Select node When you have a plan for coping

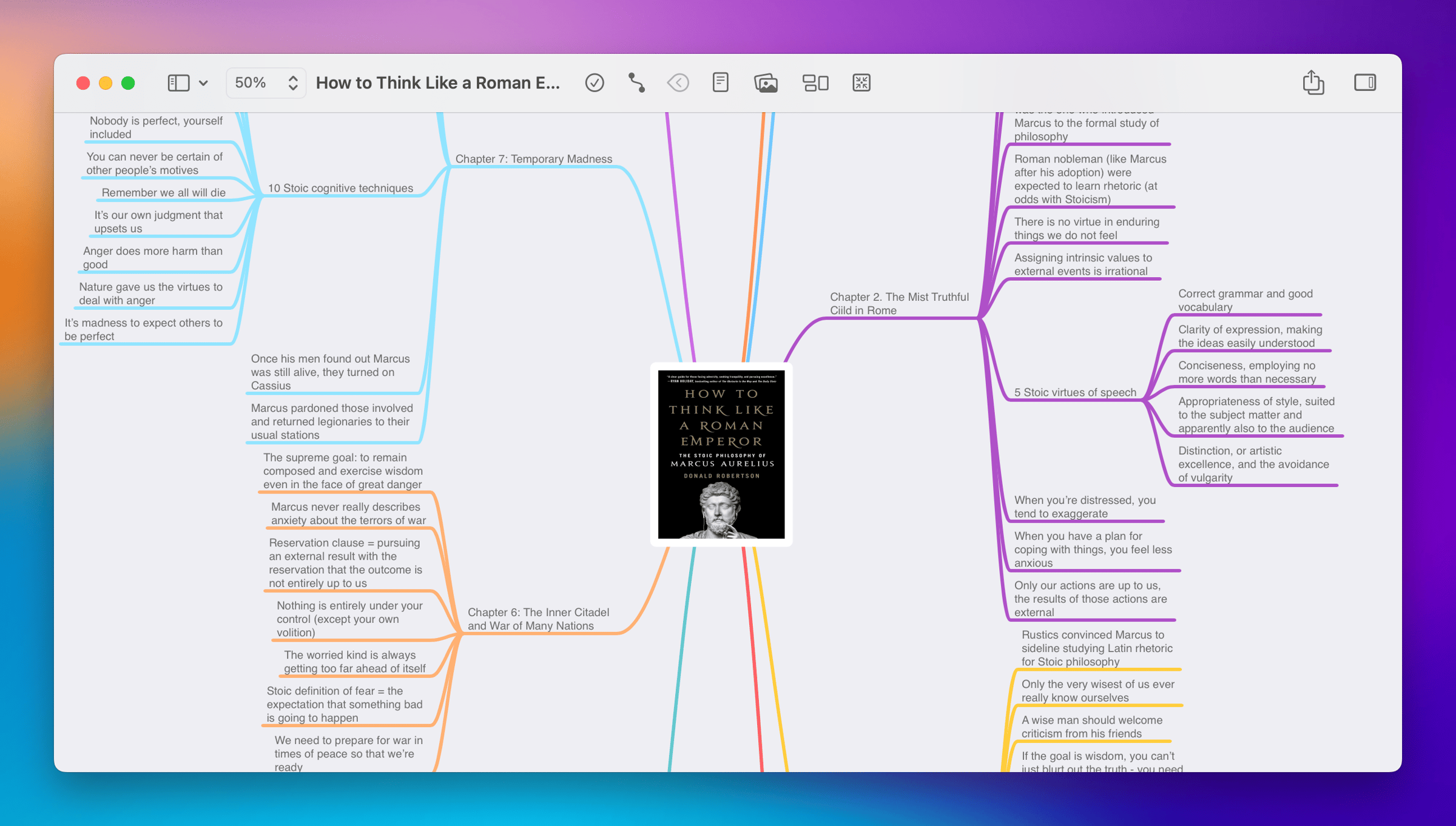[1093, 549]
